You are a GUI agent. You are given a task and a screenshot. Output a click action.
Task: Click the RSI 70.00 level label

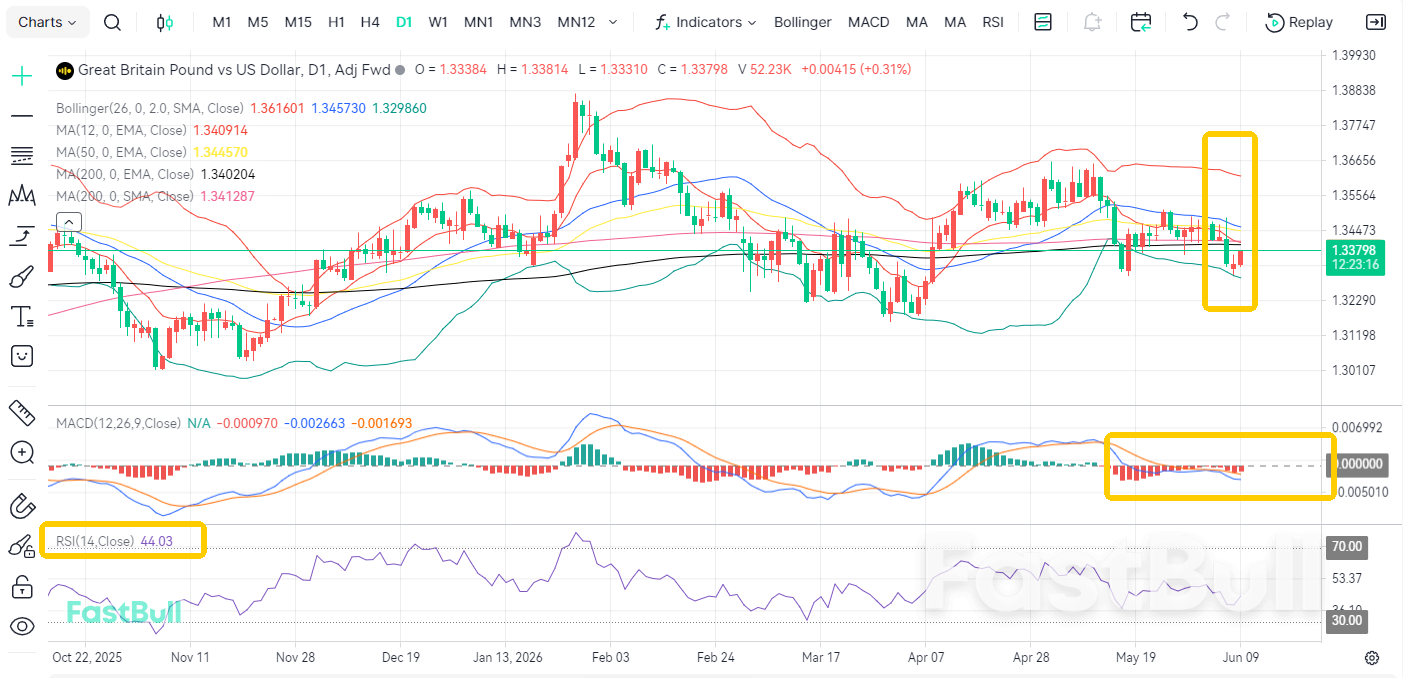coord(1347,547)
